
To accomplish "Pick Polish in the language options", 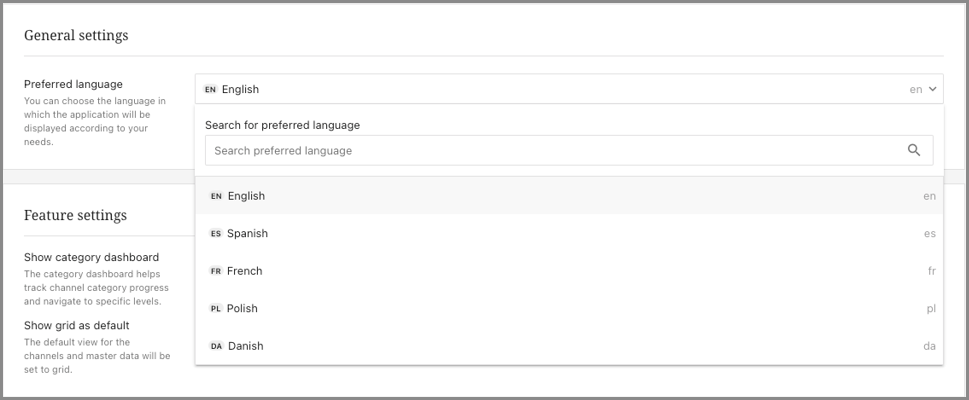I will pos(242,309).
